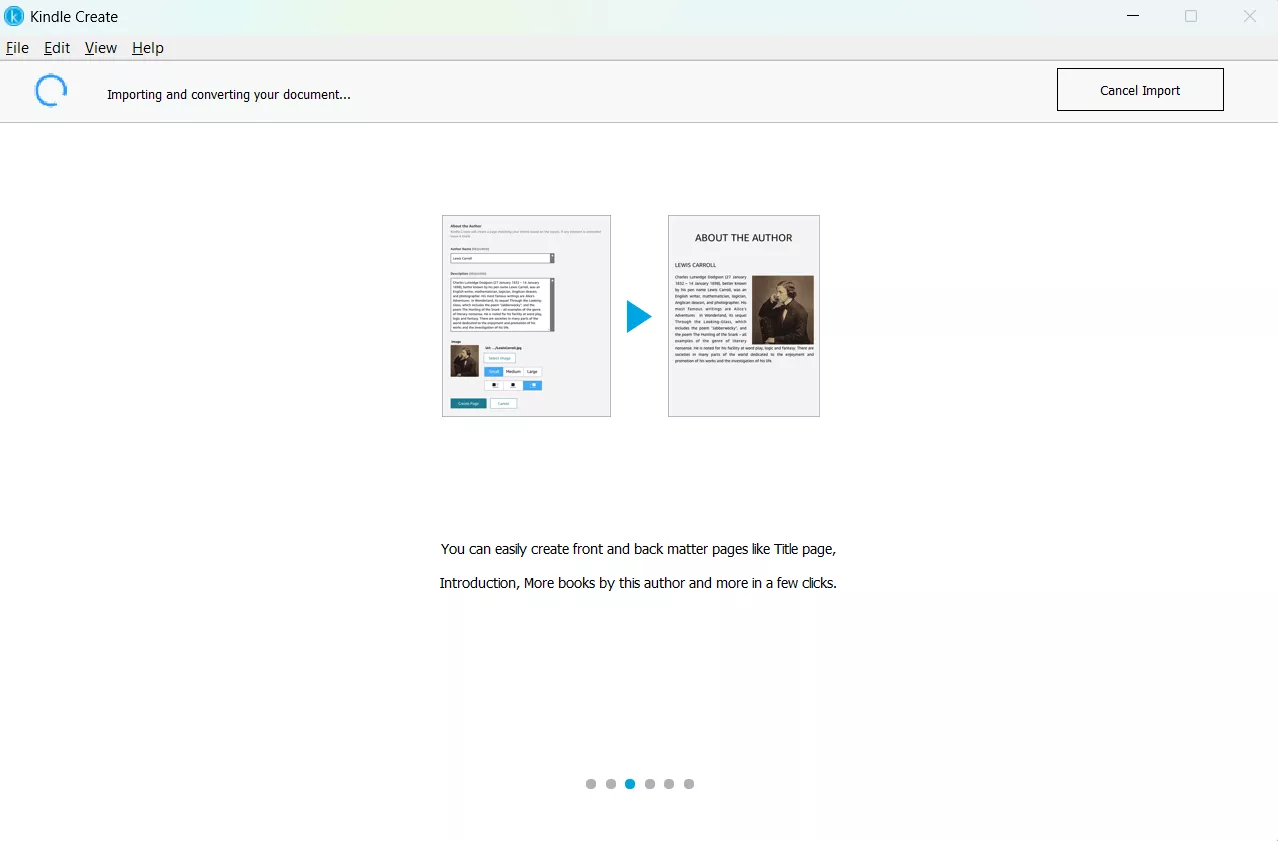Click the teal Create Page button in the preview

(468, 403)
